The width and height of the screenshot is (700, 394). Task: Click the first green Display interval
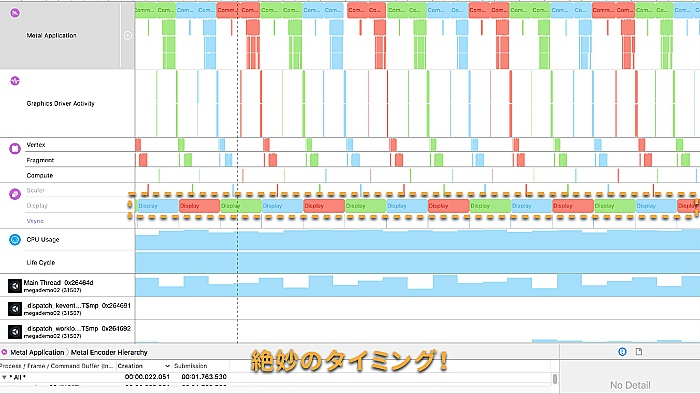pyautogui.click(x=241, y=206)
